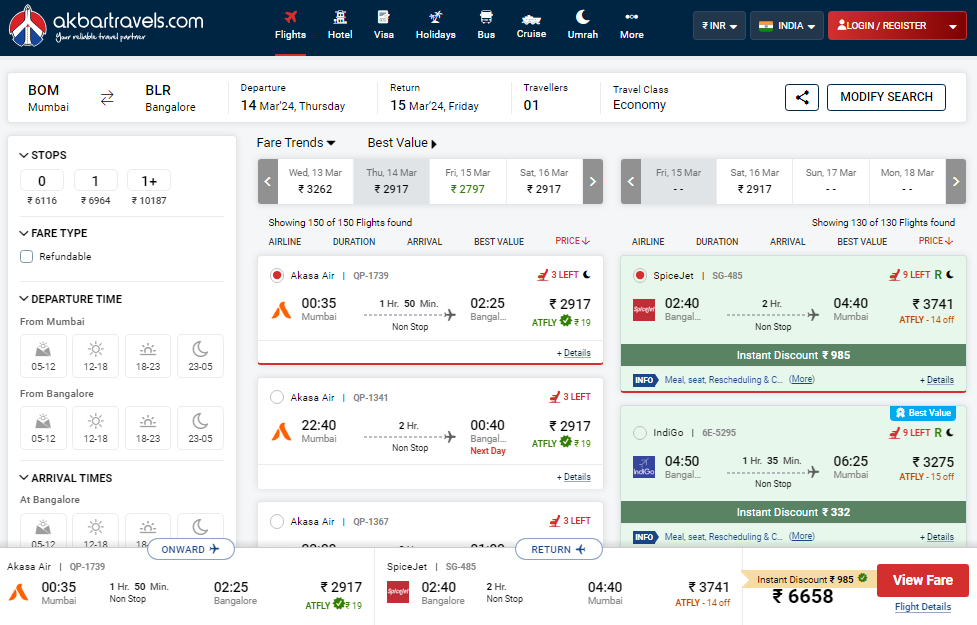Select 23-05 departure from Mumbai
The width and height of the screenshot is (977, 625).
[x=200, y=356]
